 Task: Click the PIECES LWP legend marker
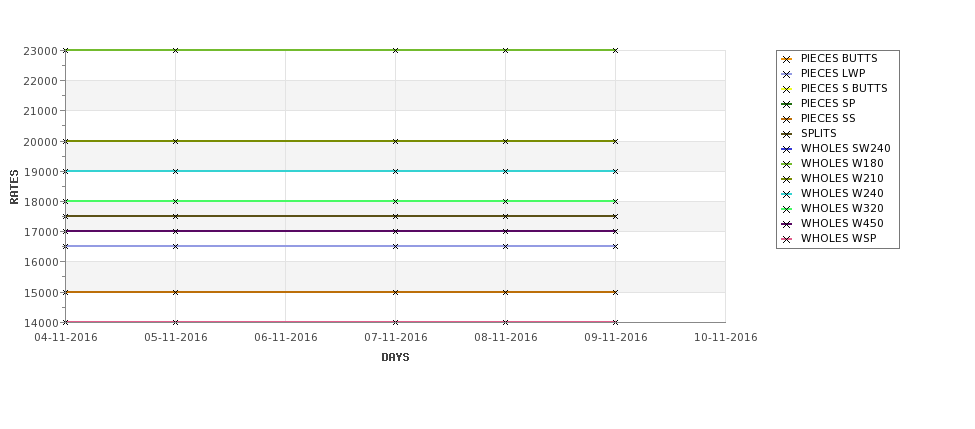point(787,74)
